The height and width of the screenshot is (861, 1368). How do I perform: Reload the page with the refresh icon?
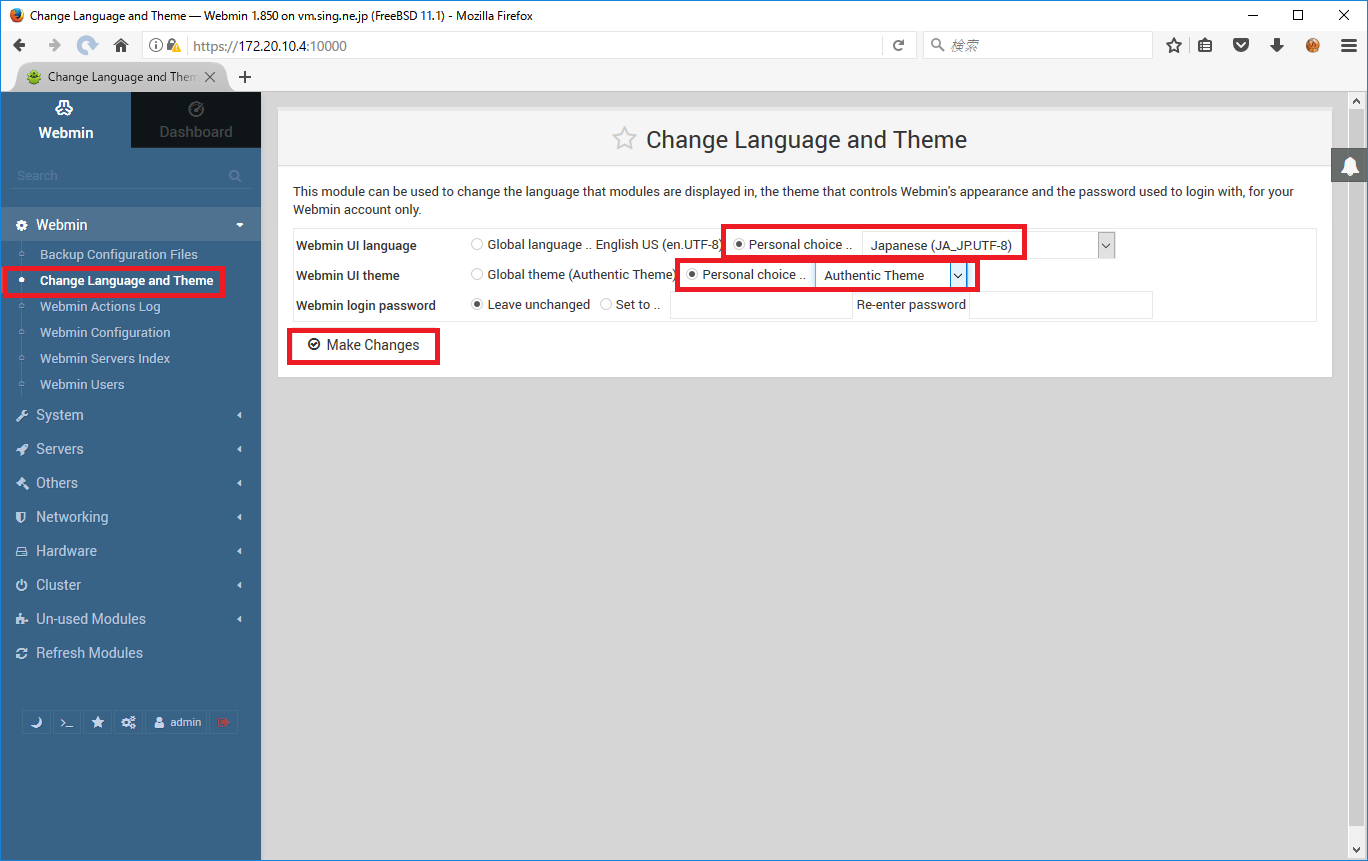(x=898, y=45)
